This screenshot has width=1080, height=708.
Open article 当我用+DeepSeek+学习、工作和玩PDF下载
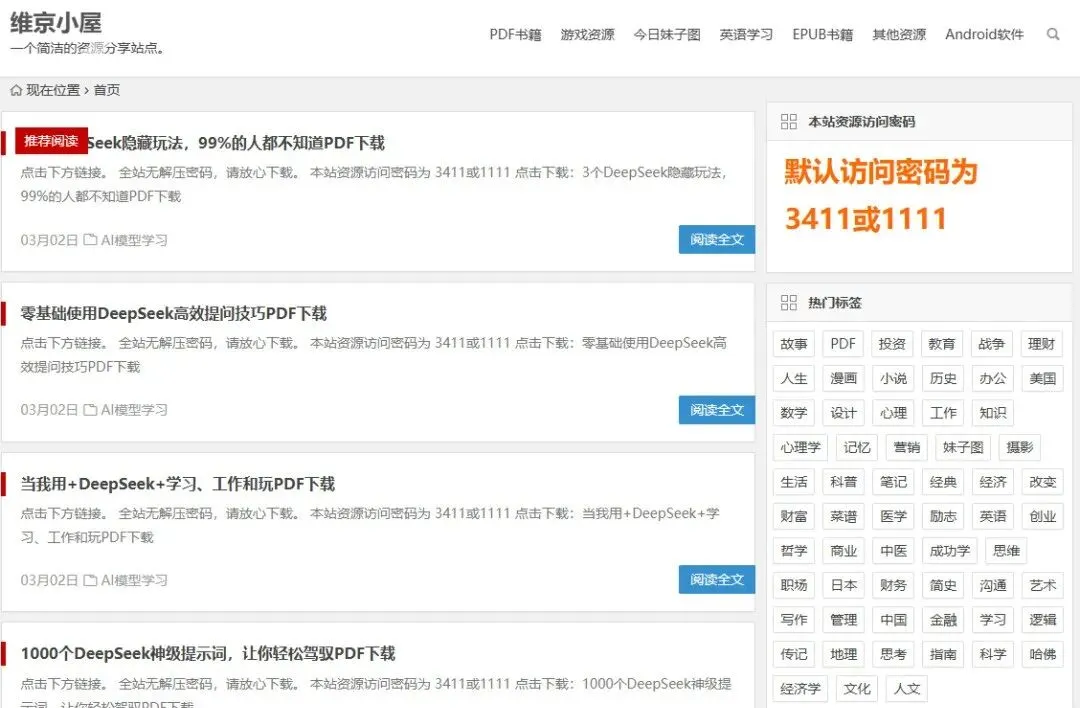tap(178, 484)
